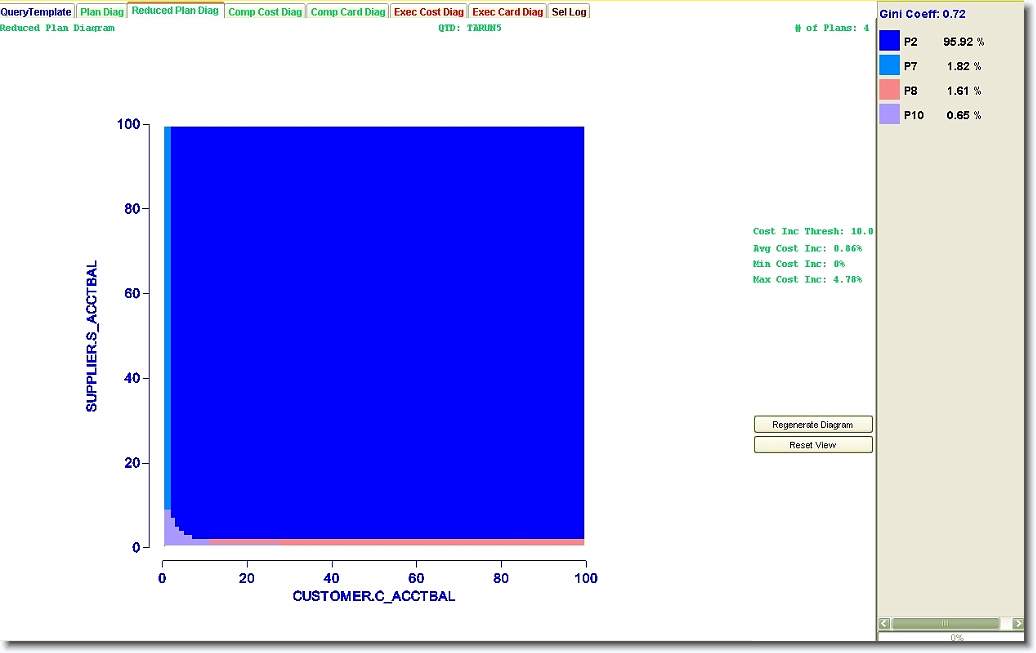Click the lavender region at the plot origin

(169, 534)
